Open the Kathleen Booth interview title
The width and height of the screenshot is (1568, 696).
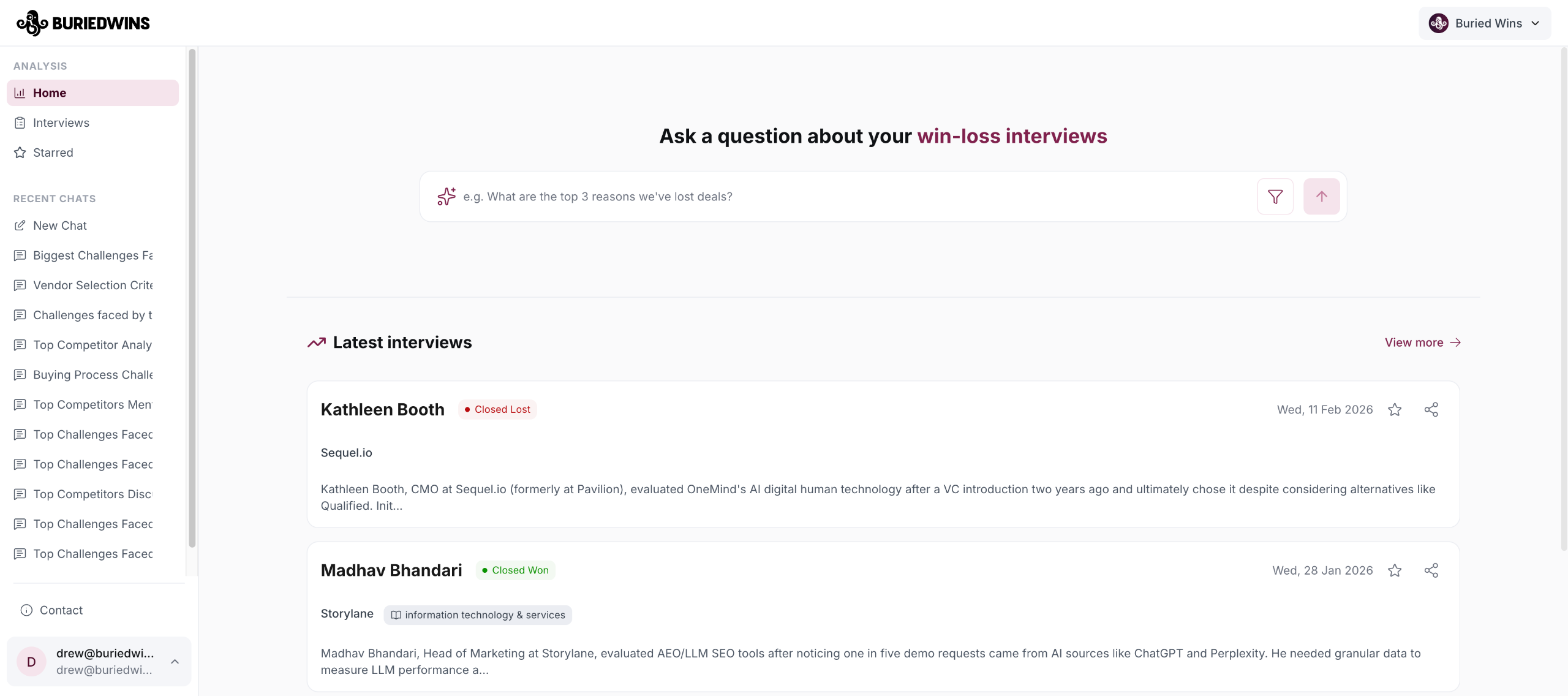point(382,409)
